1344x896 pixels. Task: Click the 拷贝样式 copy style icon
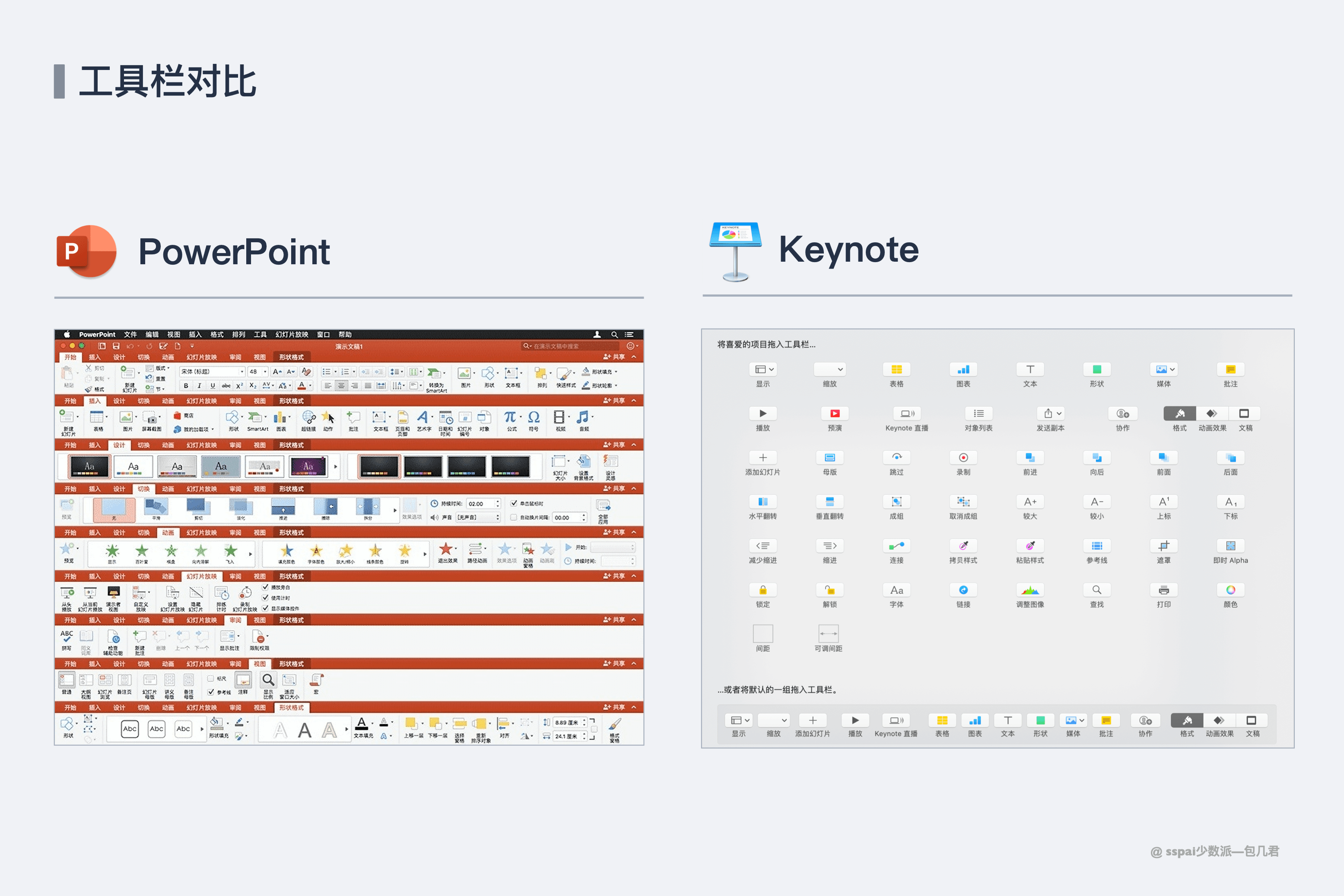tap(963, 545)
